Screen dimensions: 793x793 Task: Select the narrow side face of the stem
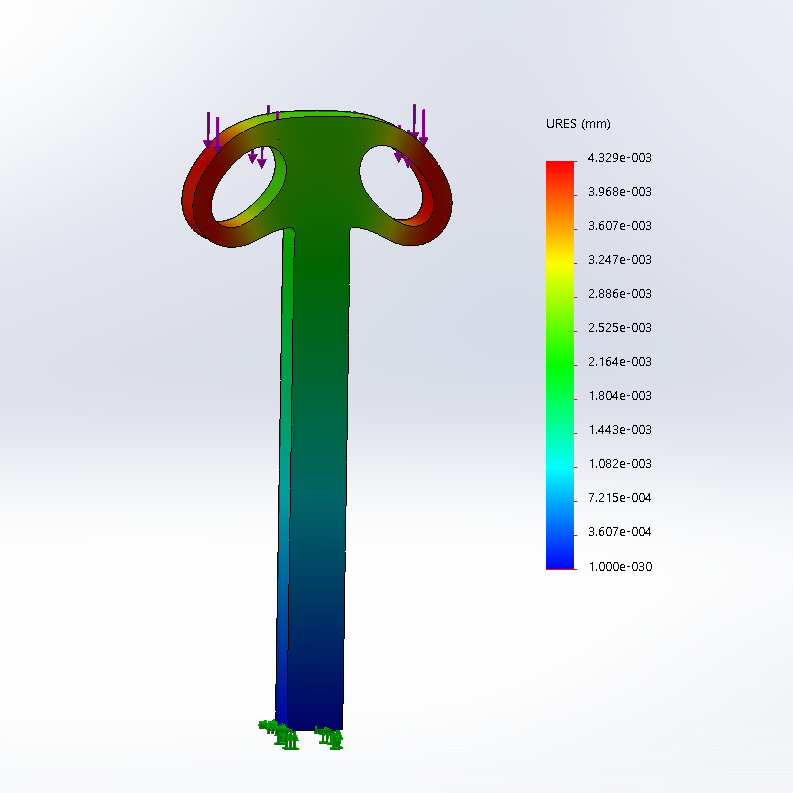284,480
